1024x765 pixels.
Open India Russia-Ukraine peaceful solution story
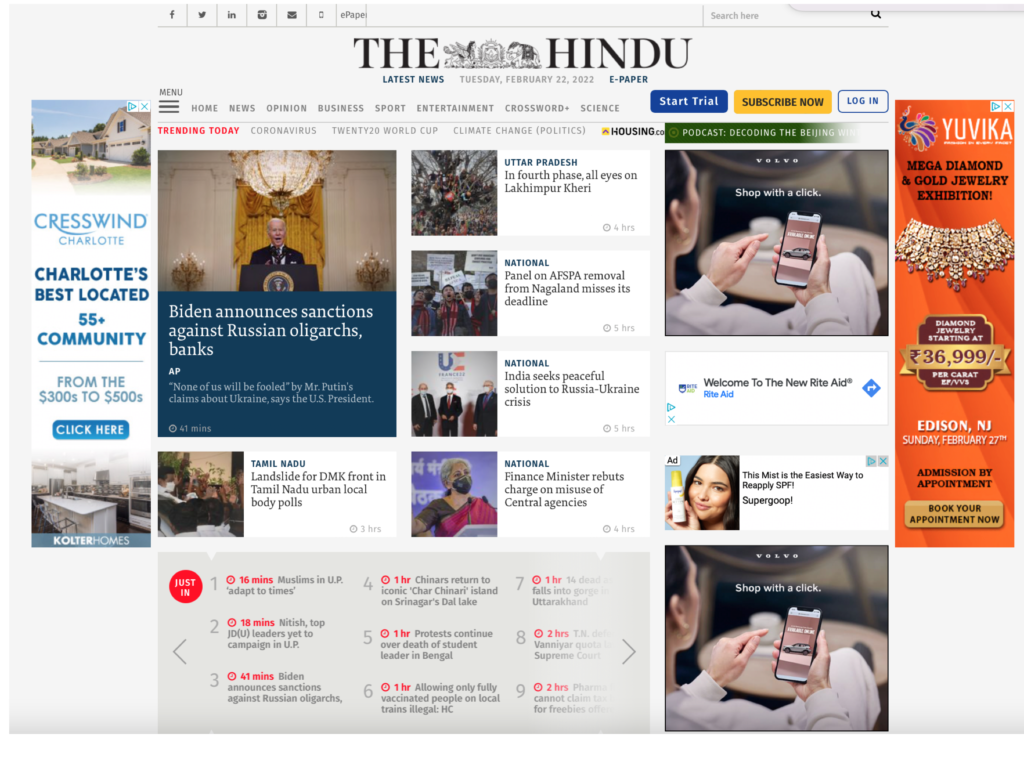tap(571, 389)
